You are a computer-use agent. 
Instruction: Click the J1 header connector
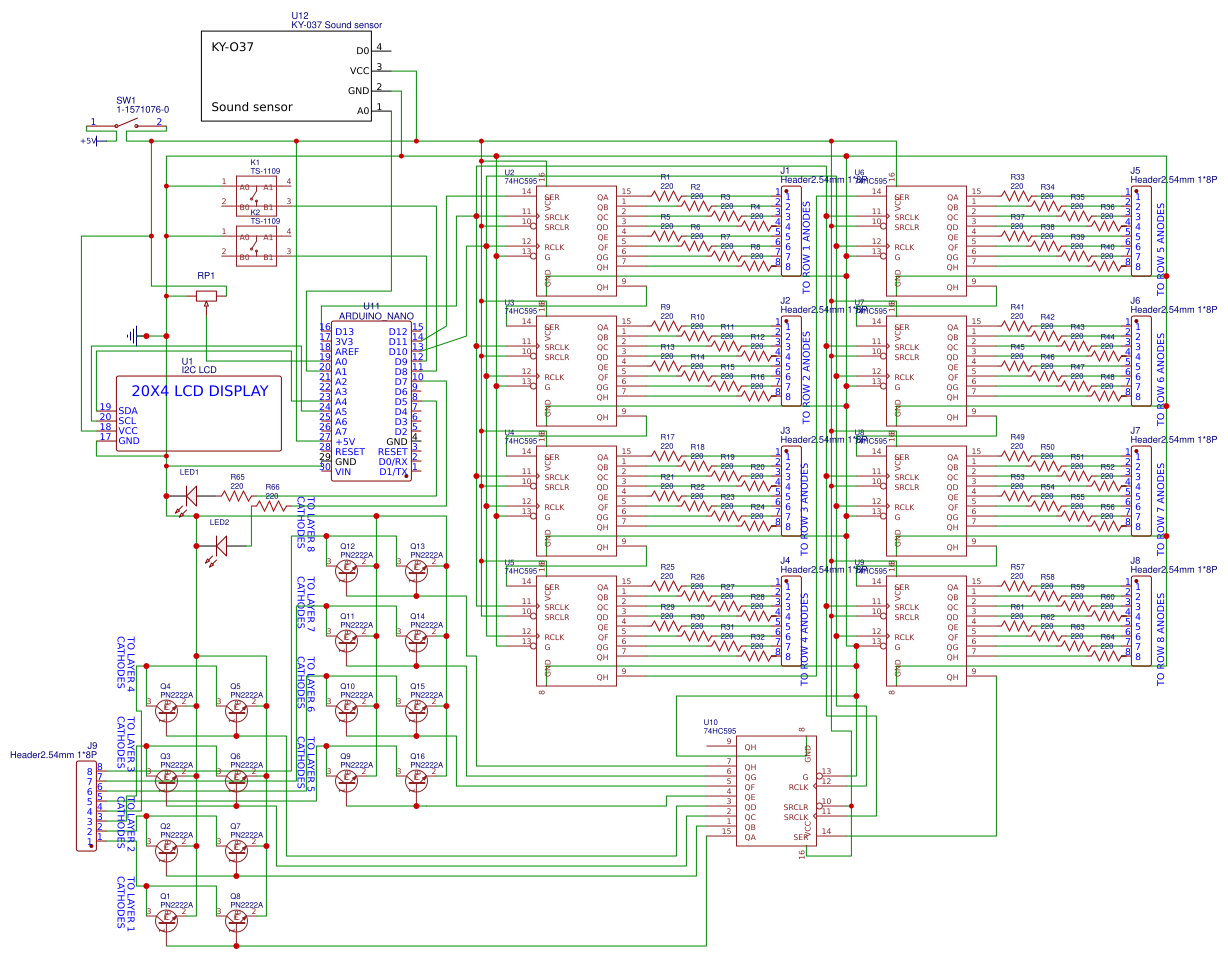tap(791, 231)
